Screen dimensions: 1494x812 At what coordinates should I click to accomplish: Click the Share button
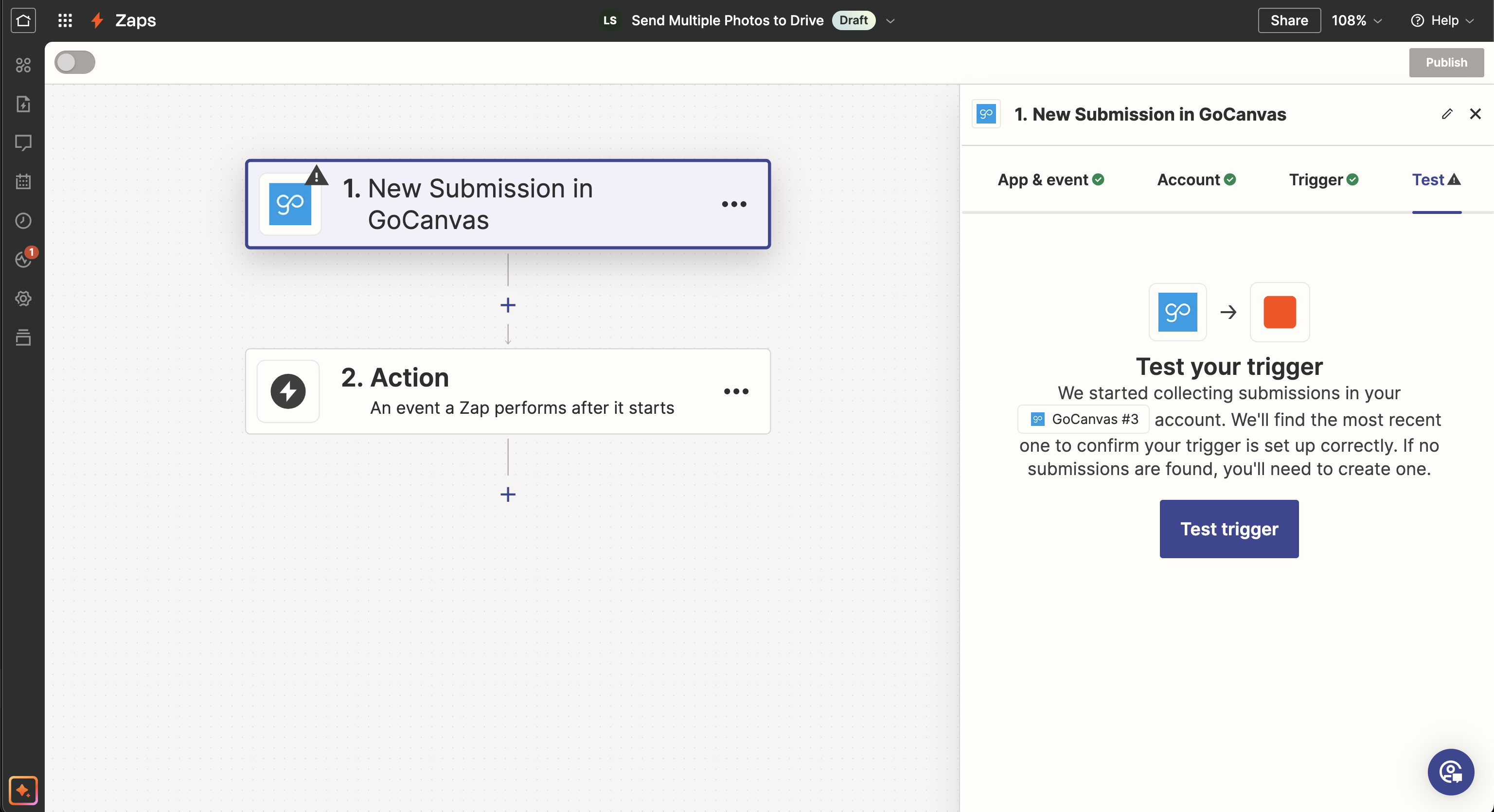click(1289, 20)
